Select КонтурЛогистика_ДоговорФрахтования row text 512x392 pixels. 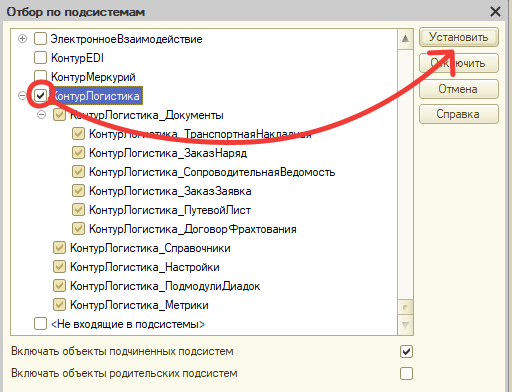click(193, 229)
